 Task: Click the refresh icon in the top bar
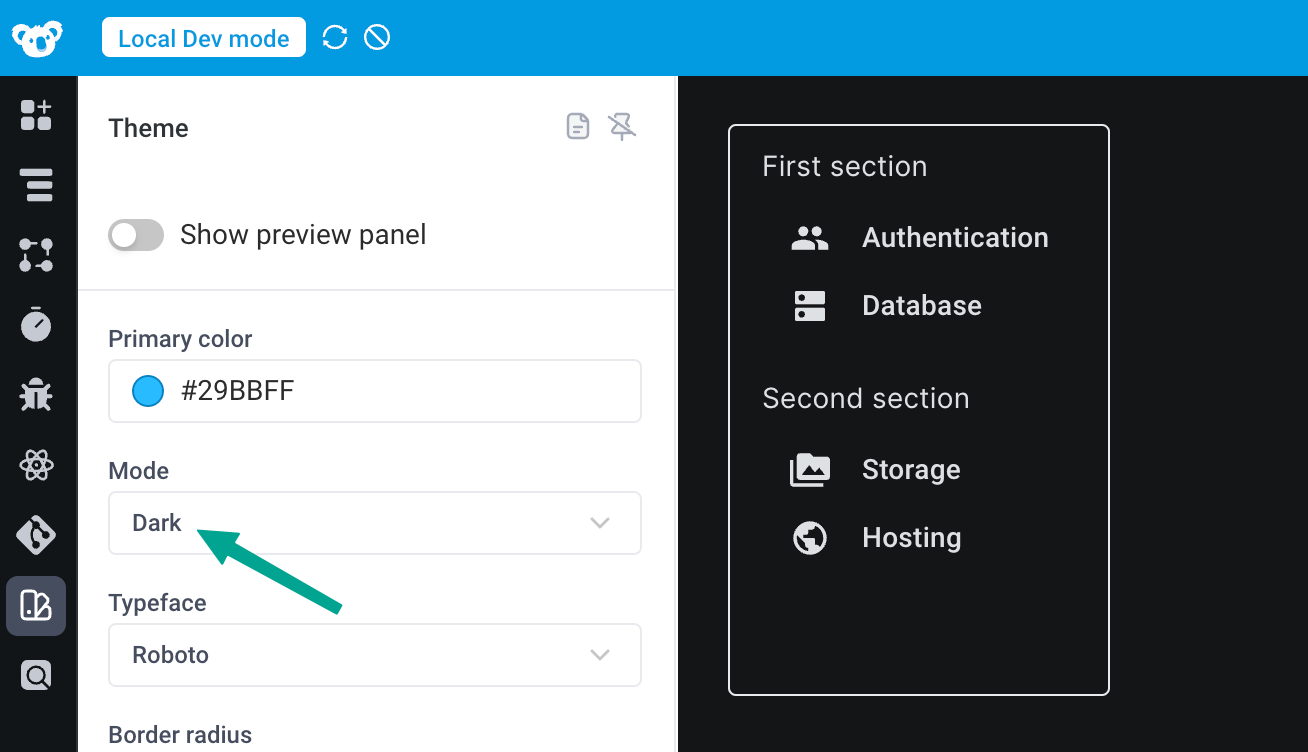334,37
